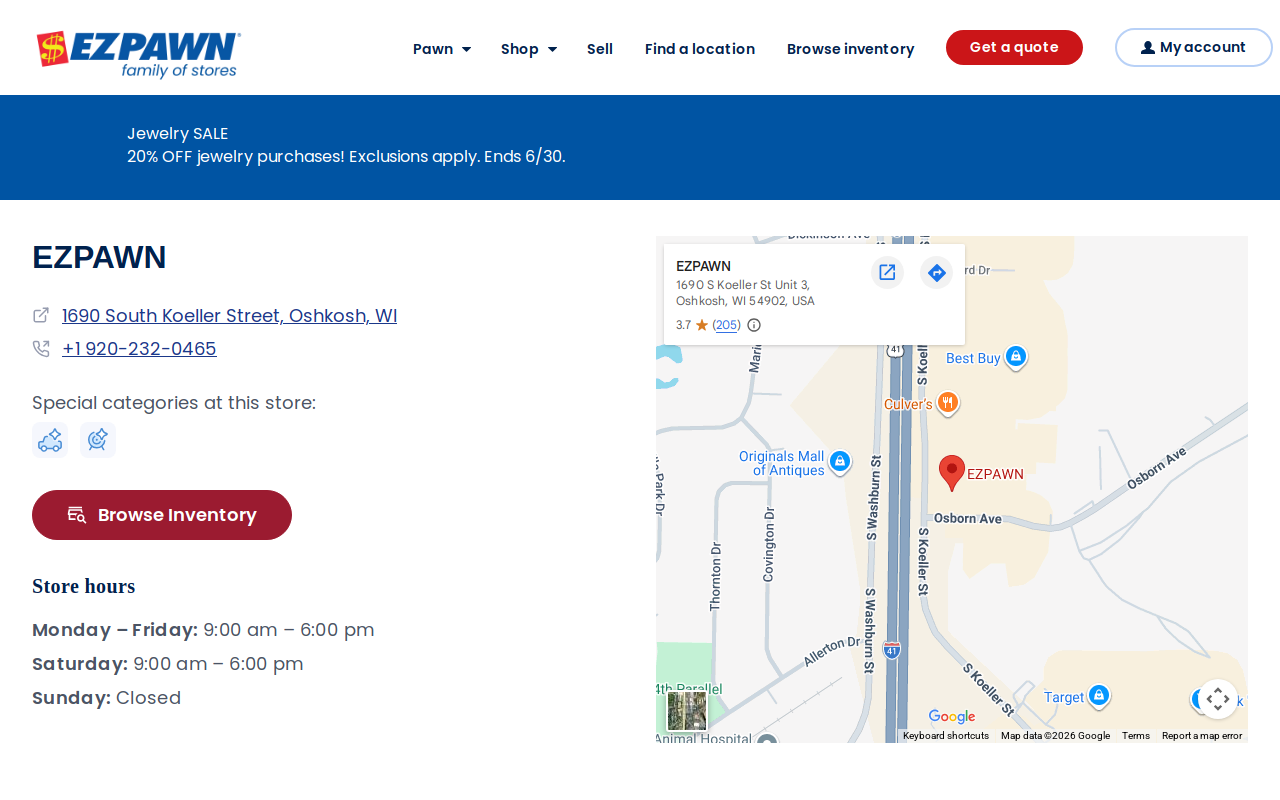Open the map camera controls button
This screenshot has width=1280, height=800.
pos(1218,699)
